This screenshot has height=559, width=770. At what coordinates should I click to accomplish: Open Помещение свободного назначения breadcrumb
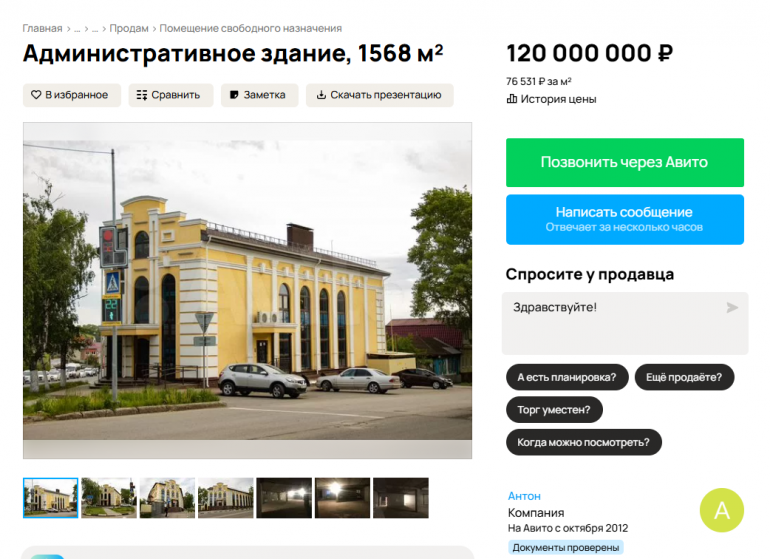250,28
